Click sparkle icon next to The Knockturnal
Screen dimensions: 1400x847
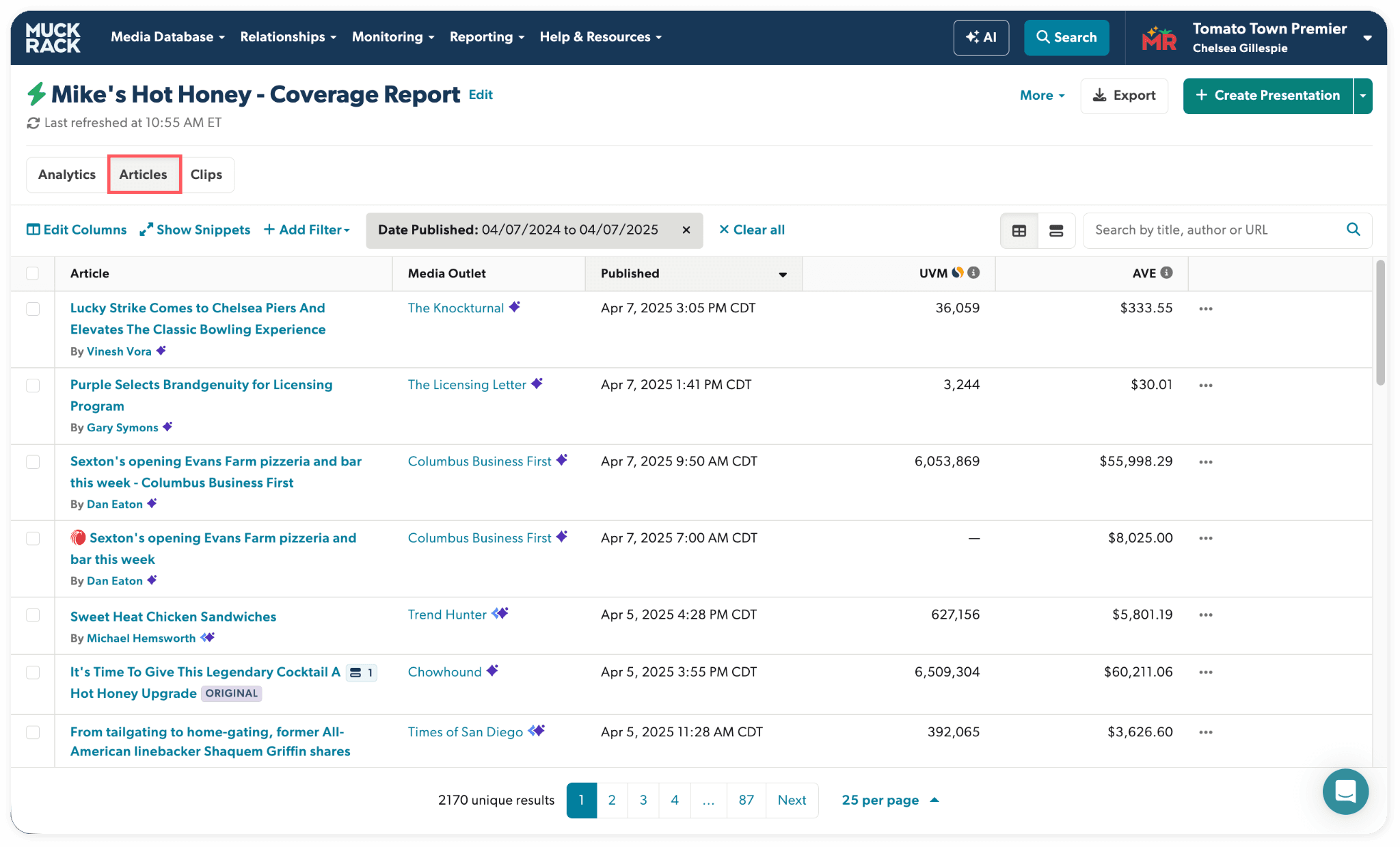(x=515, y=307)
